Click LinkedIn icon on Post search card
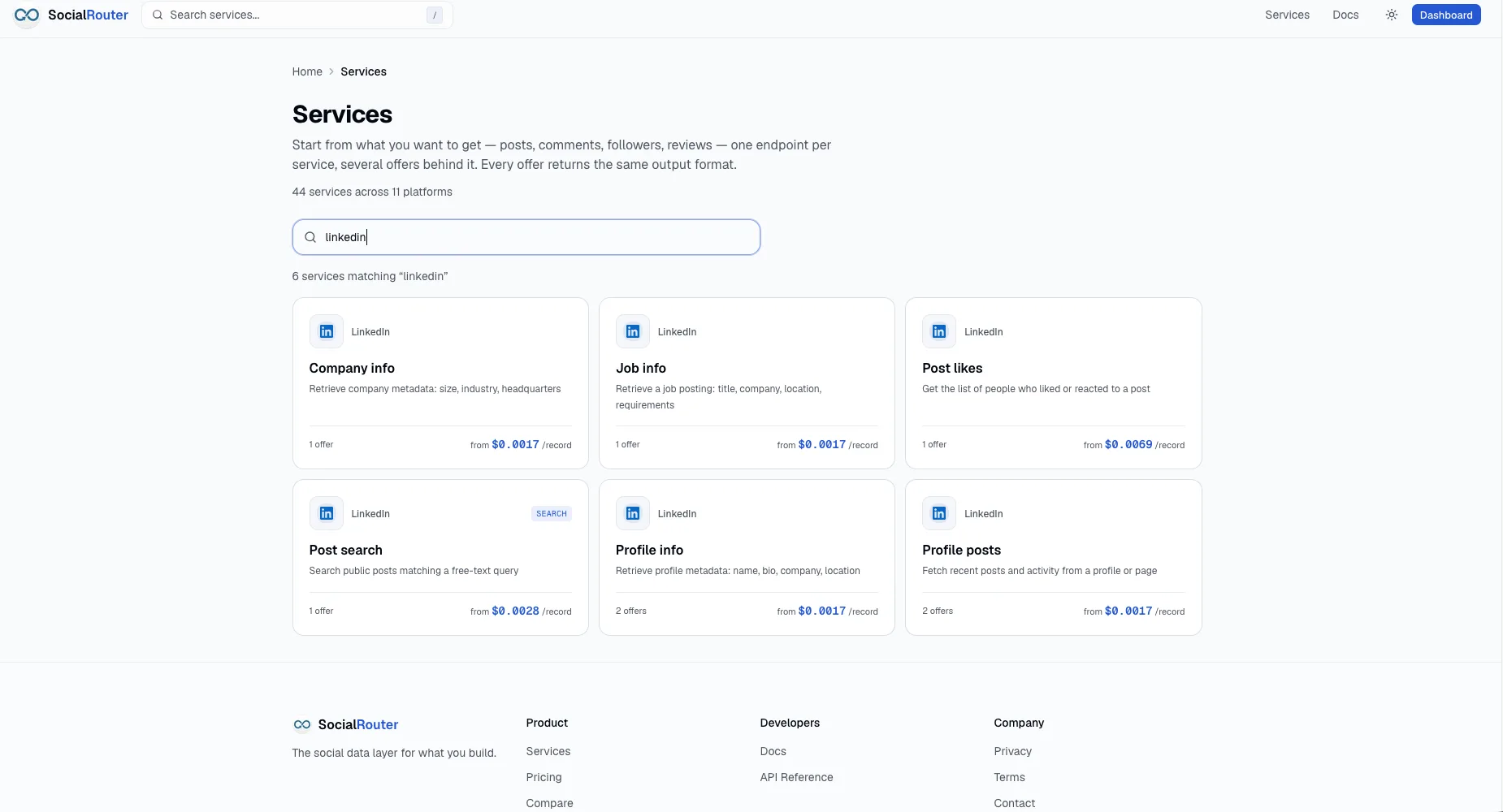The width and height of the screenshot is (1503, 812). click(x=327, y=513)
